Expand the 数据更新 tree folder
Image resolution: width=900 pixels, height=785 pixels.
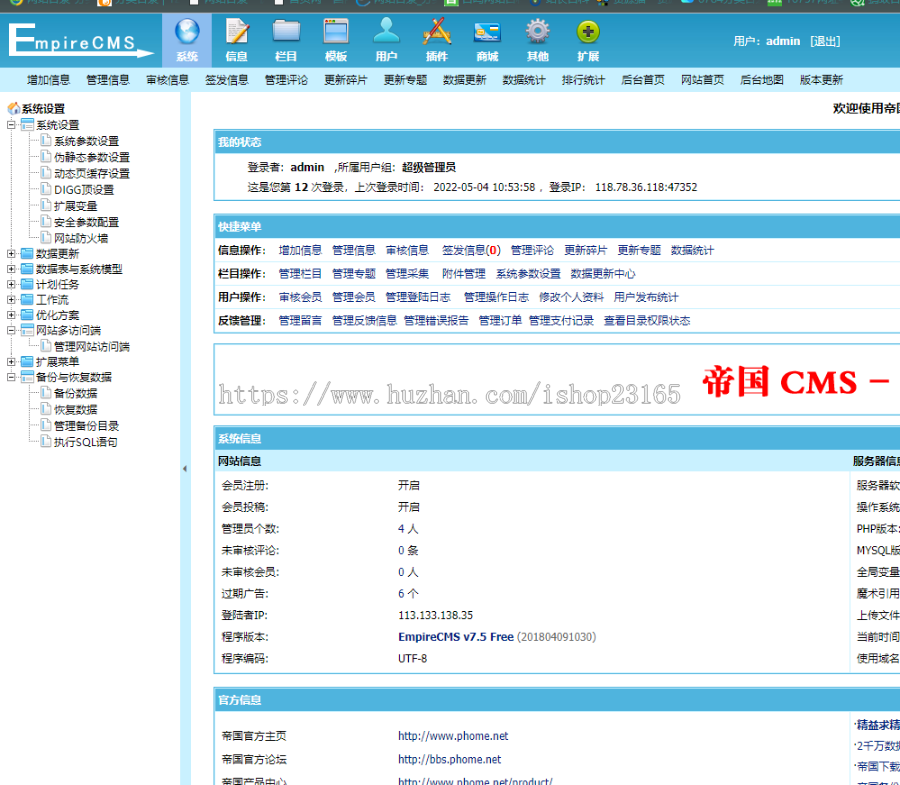(11, 253)
